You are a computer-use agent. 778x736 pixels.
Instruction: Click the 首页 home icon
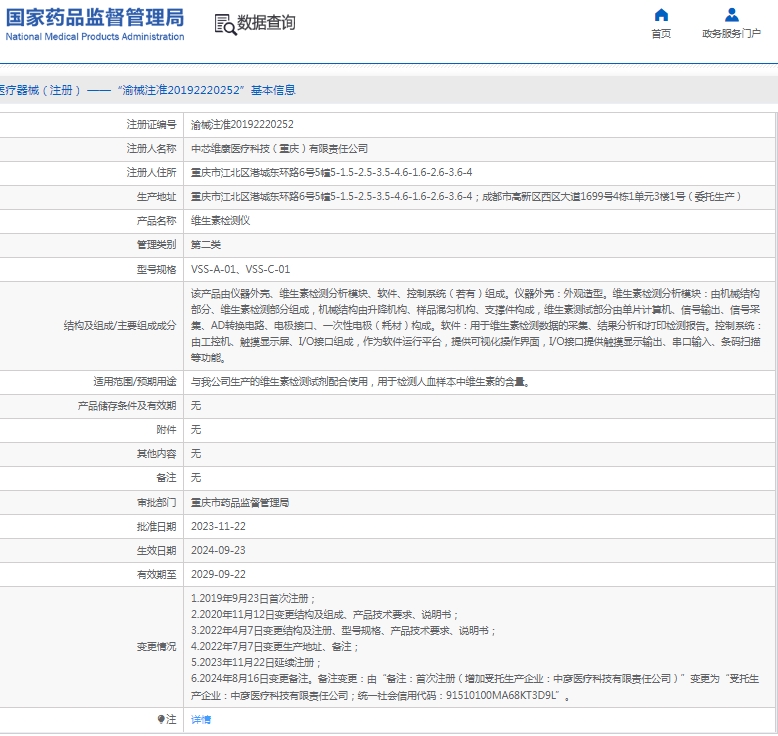(661, 15)
